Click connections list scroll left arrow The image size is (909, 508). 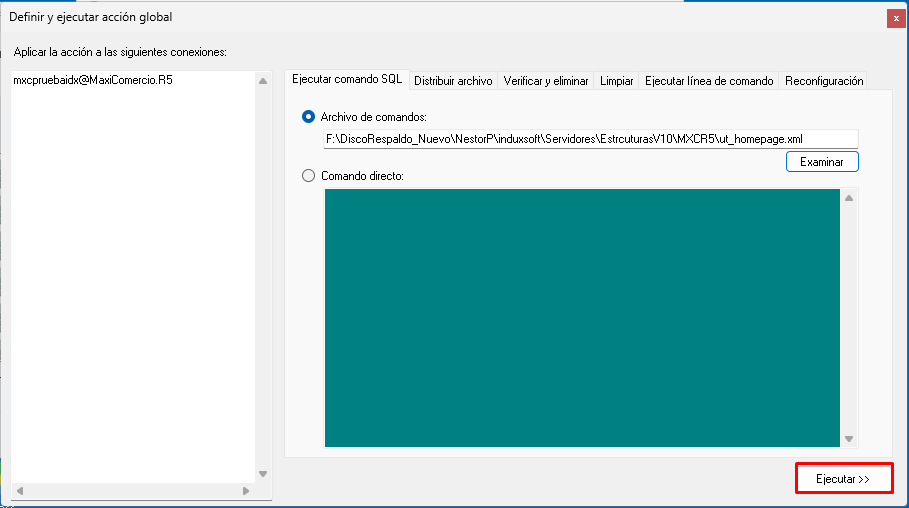[19, 491]
